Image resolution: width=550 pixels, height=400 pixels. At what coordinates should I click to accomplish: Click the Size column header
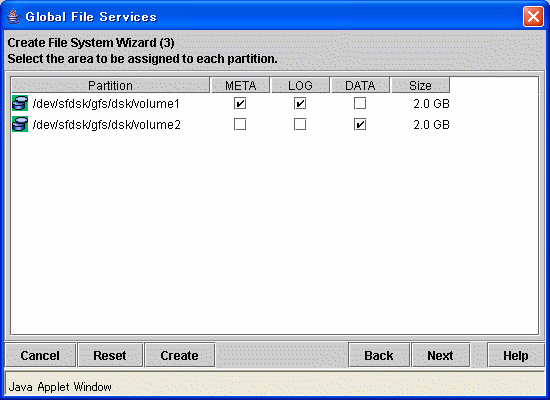click(420, 85)
